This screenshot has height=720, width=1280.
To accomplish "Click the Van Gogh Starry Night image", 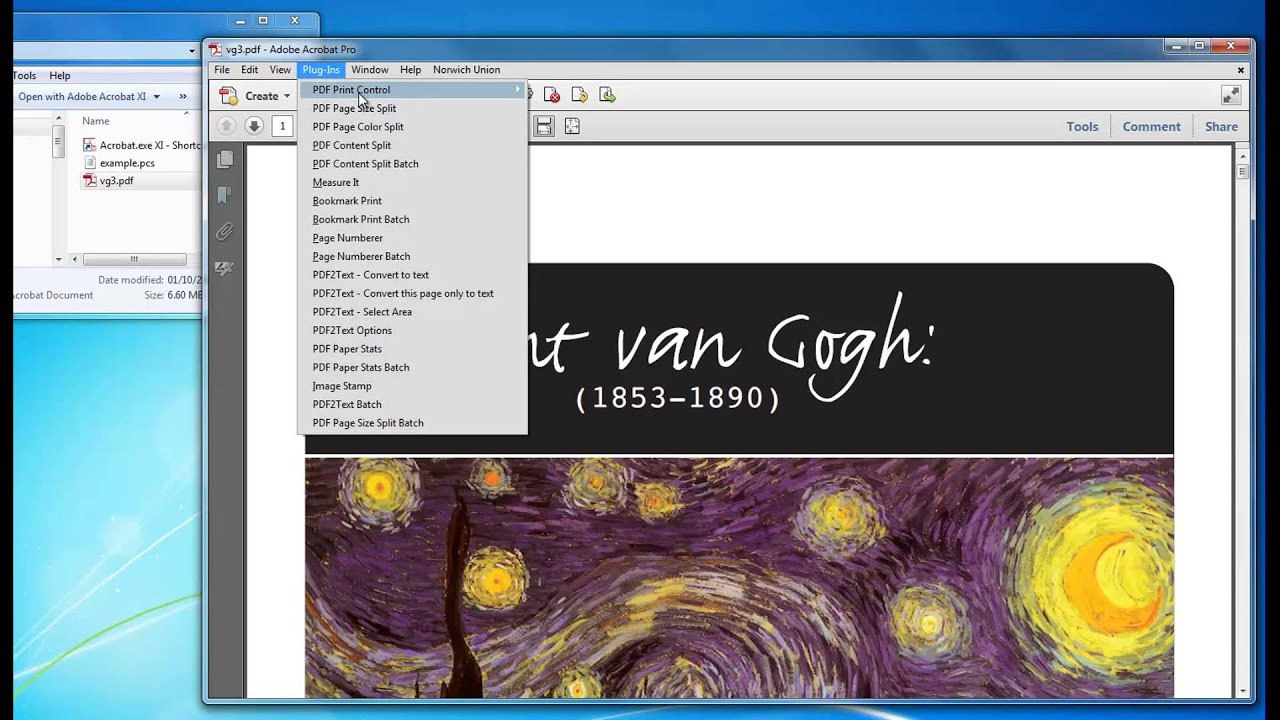I will (x=739, y=578).
